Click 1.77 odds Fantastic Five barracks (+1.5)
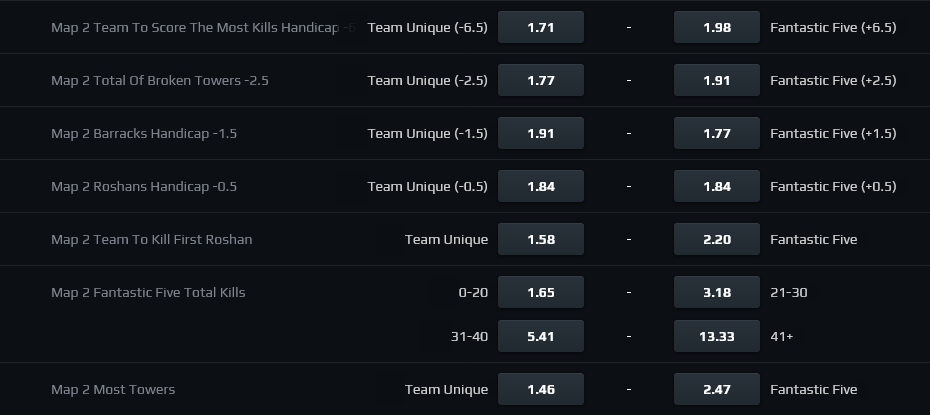930x415 pixels. click(716, 133)
